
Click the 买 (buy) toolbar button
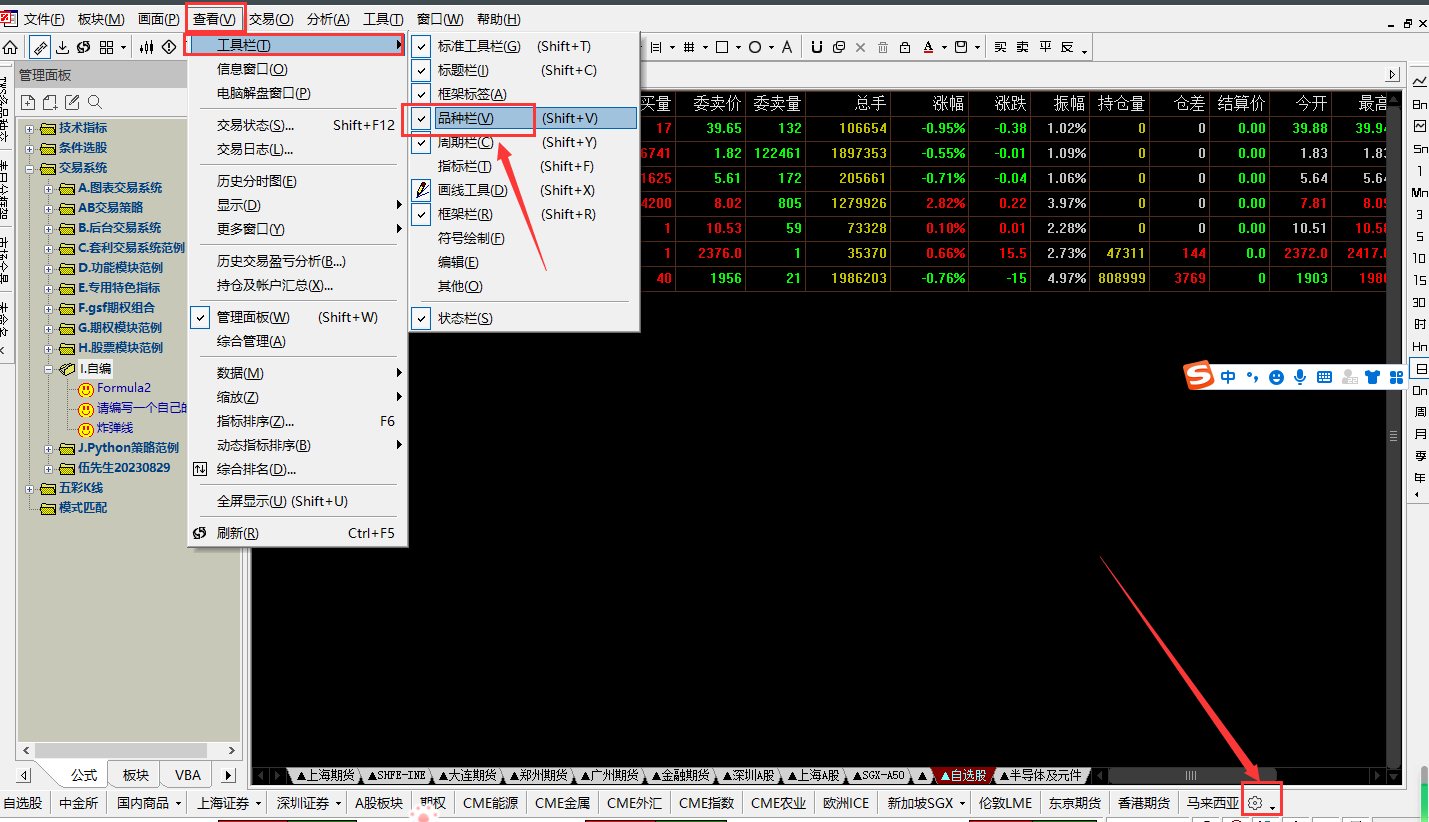click(x=1000, y=47)
